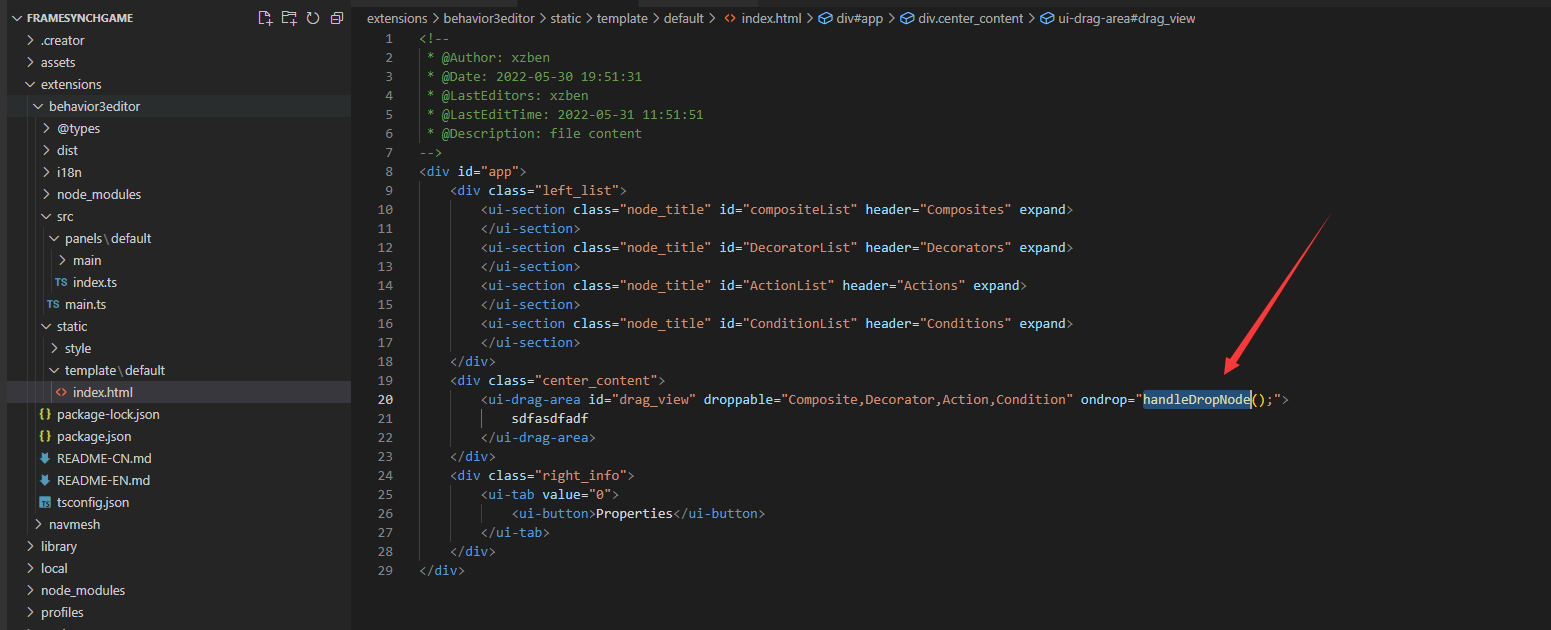This screenshot has height=630, width=1551.
Task: Collapse the FRAMESYNCHGAME project root
Action: 79,18
